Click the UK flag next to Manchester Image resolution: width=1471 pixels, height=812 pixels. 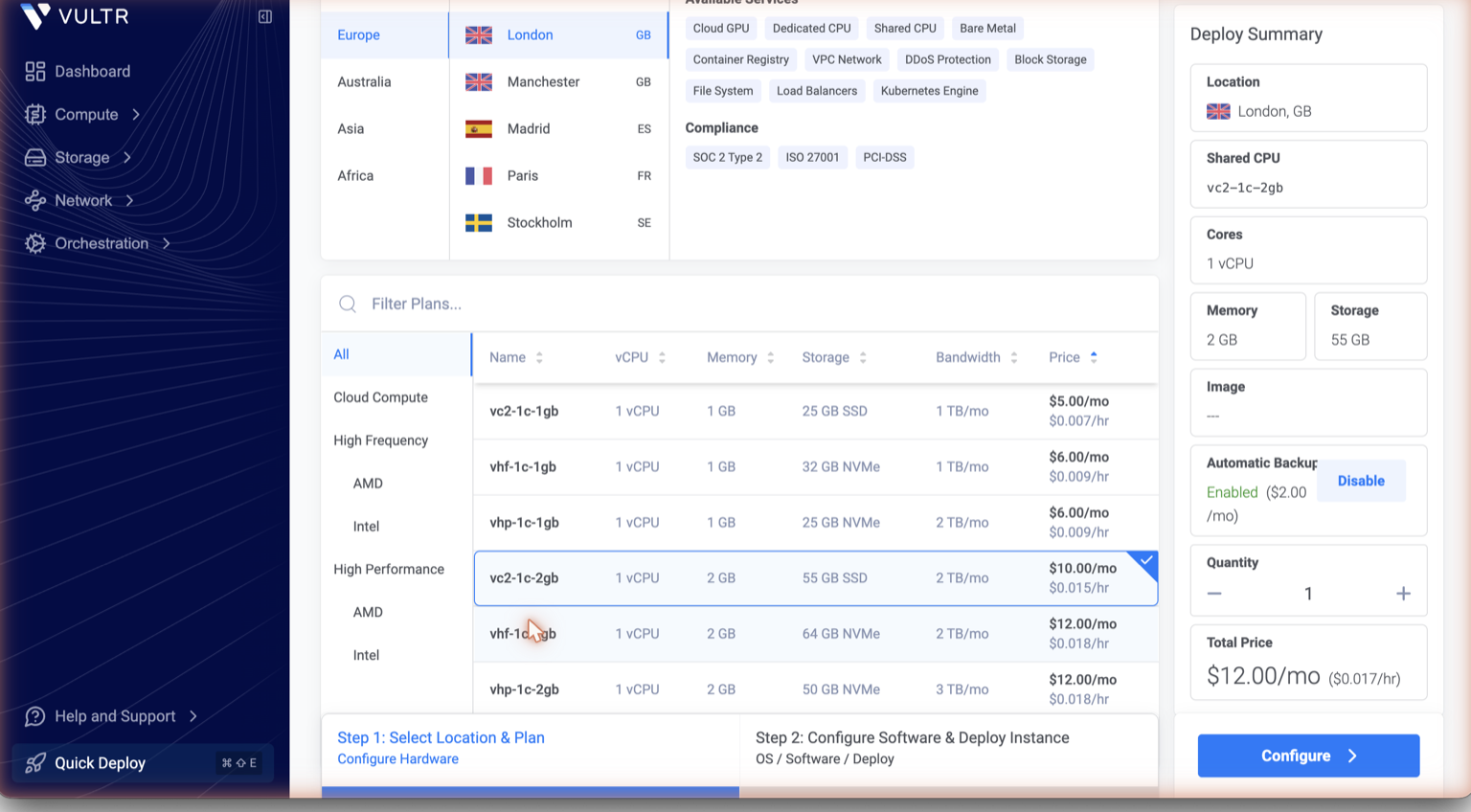[479, 82]
